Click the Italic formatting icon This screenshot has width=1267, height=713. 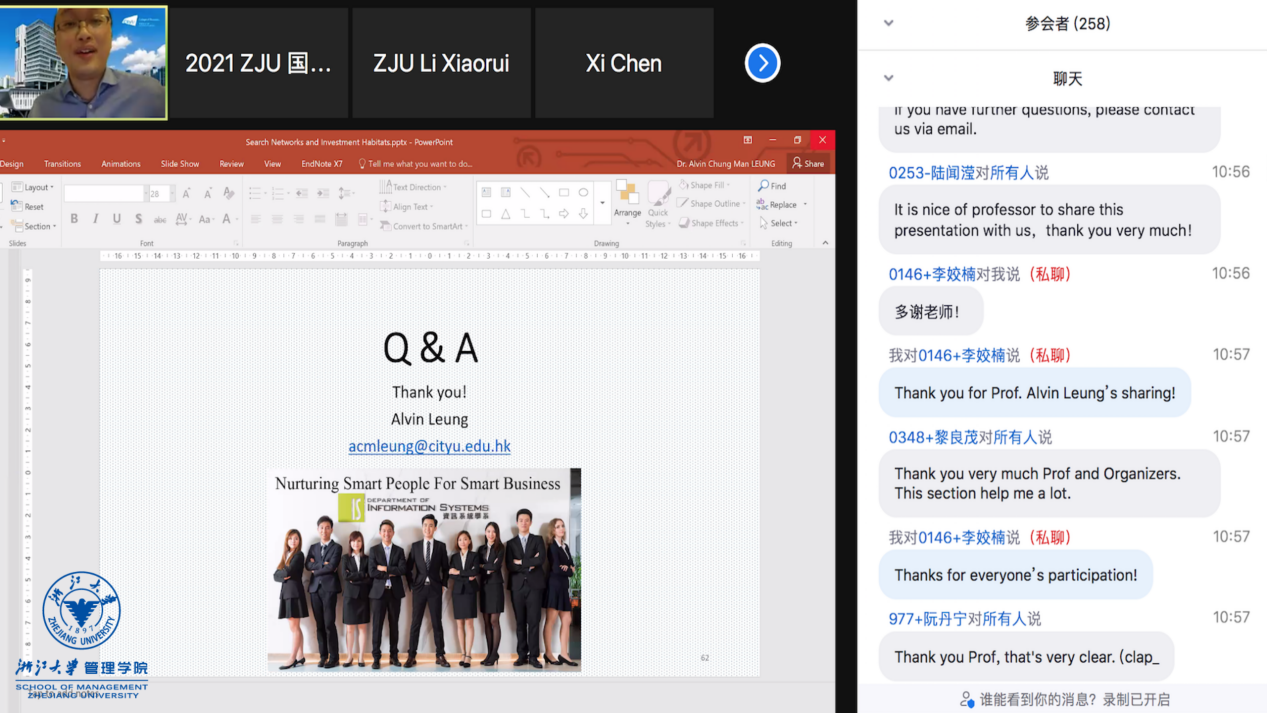(95, 219)
